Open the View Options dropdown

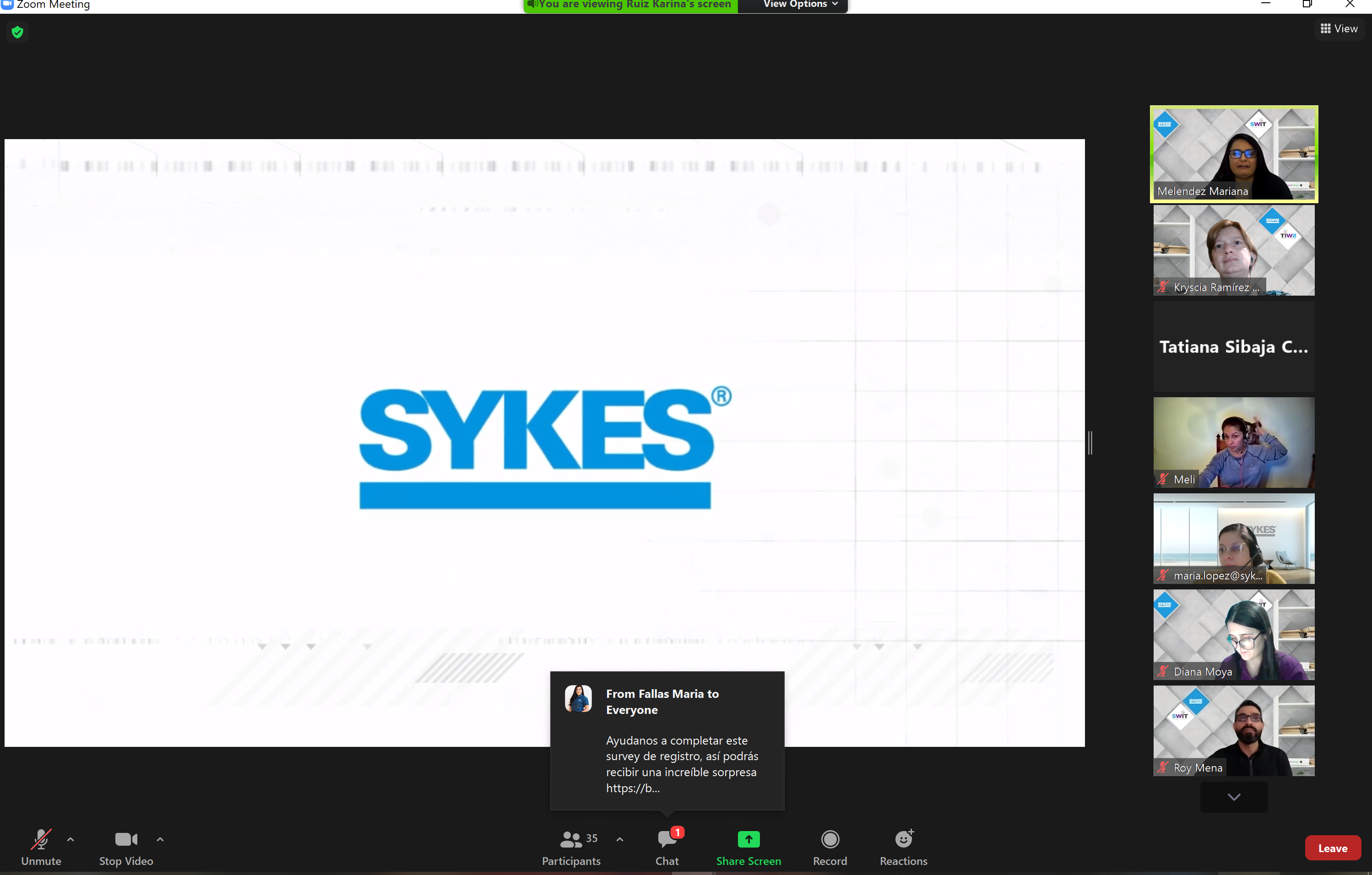800,5
